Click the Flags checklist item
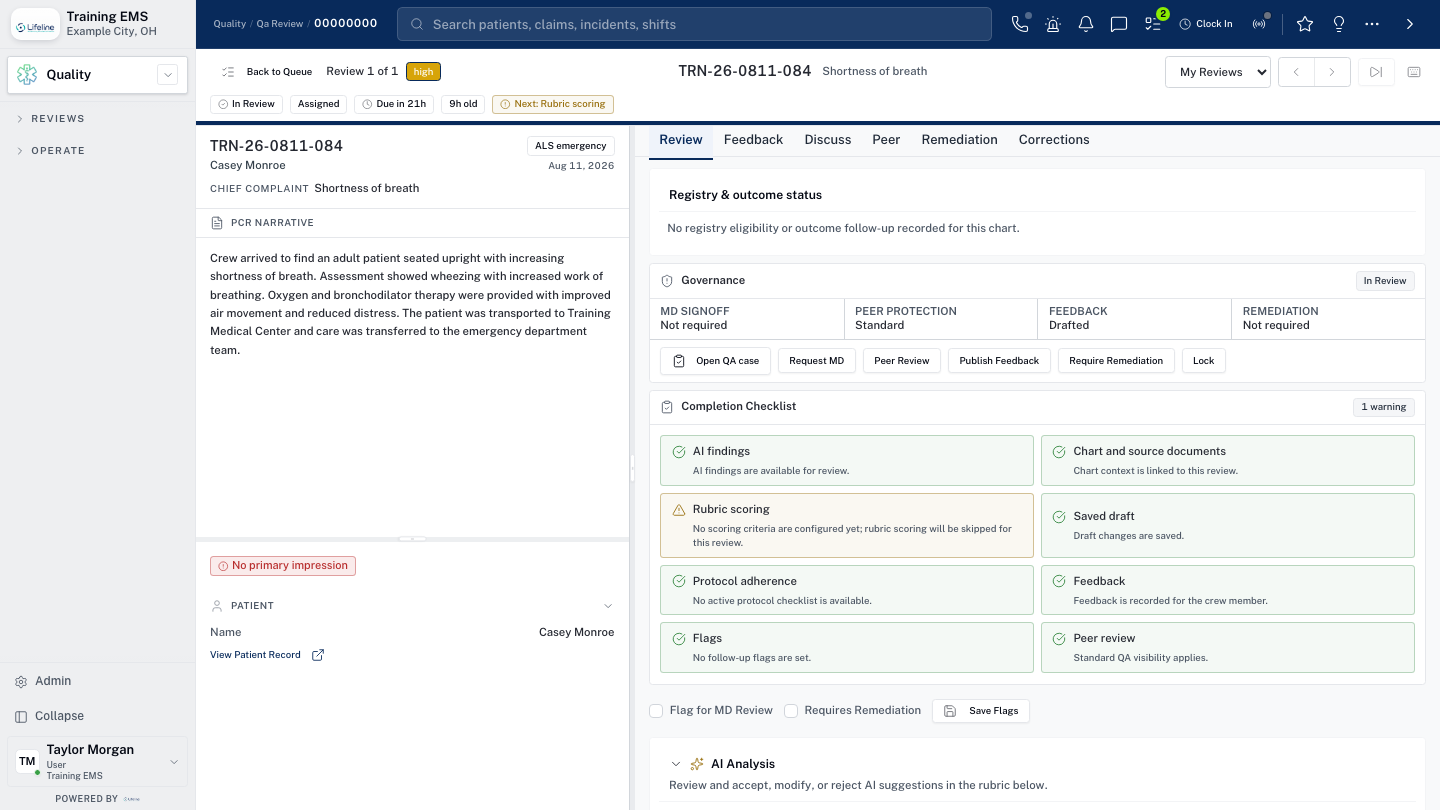 tap(847, 648)
